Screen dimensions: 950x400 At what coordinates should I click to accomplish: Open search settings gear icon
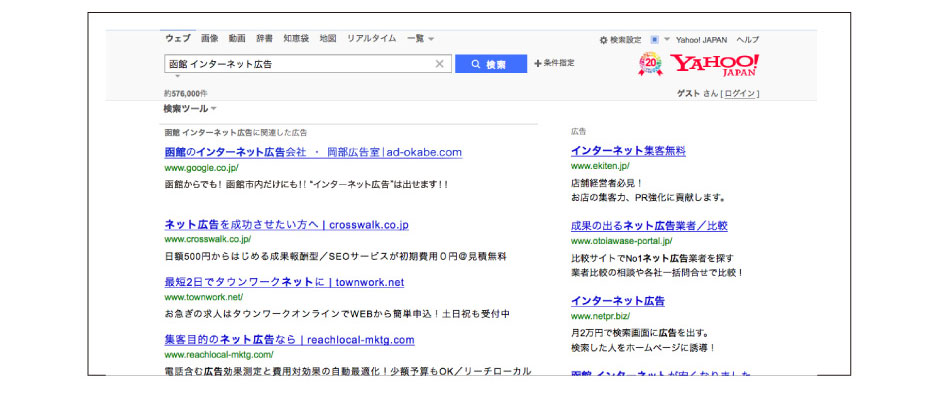603,40
